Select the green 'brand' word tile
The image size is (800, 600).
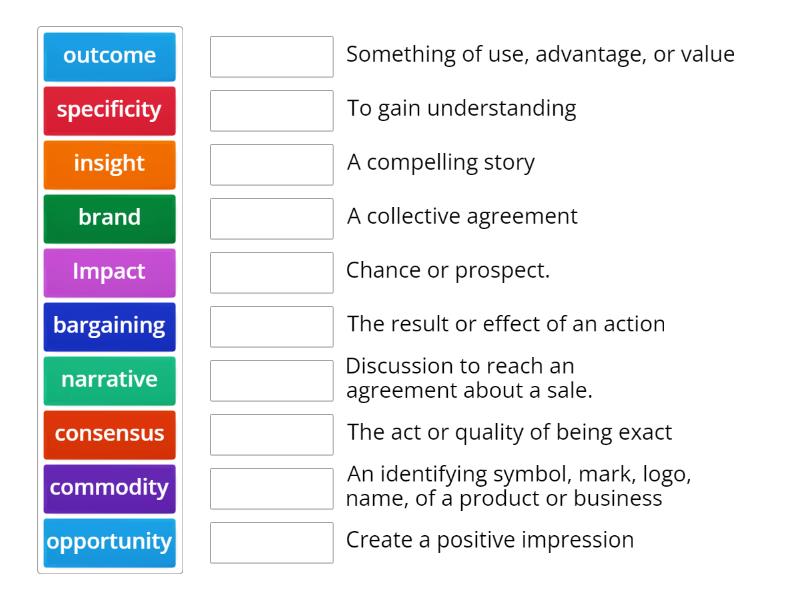click(109, 218)
